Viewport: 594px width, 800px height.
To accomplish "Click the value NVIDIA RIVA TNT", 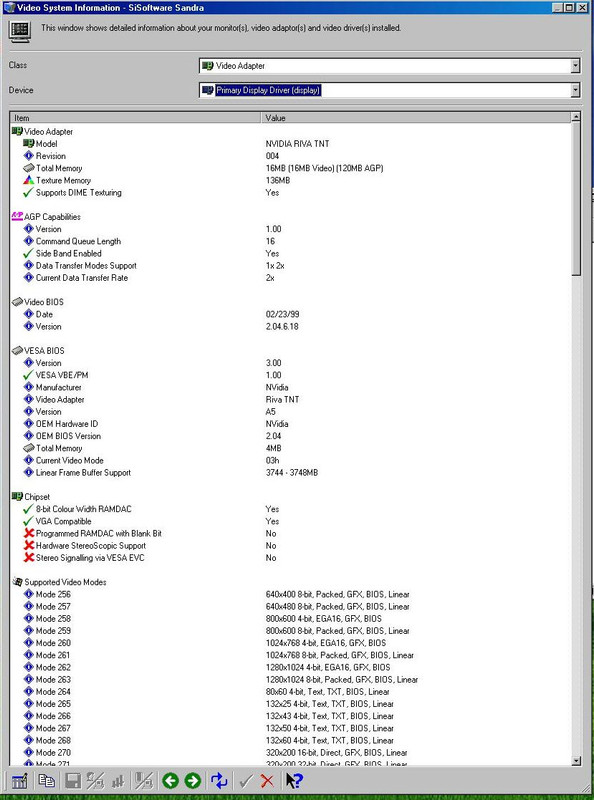I will pos(298,143).
